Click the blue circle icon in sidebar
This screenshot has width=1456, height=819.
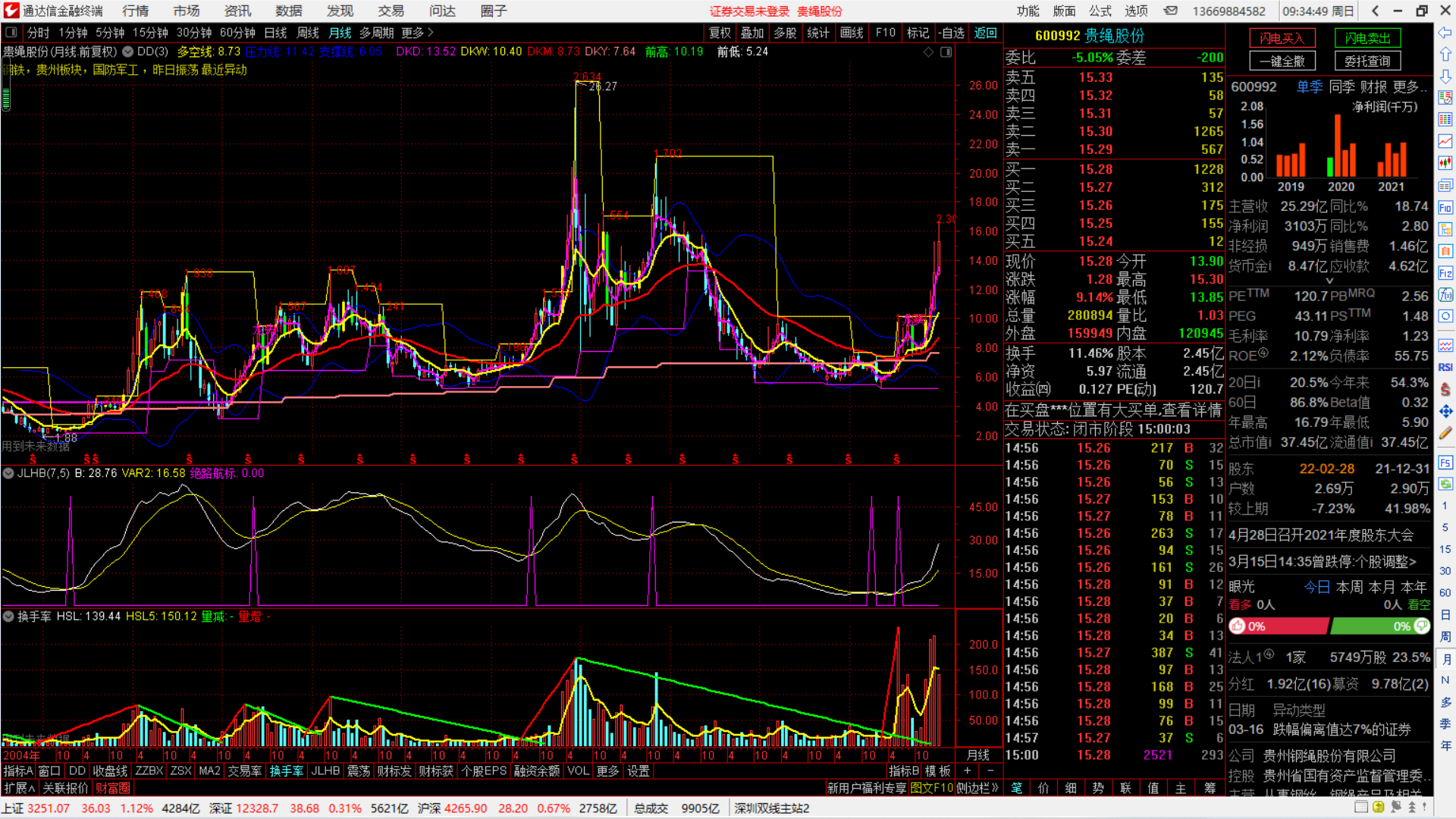1445,316
